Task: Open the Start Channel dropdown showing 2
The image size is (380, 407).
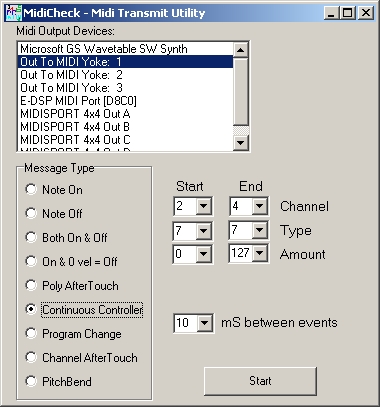Action: point(203,206)
